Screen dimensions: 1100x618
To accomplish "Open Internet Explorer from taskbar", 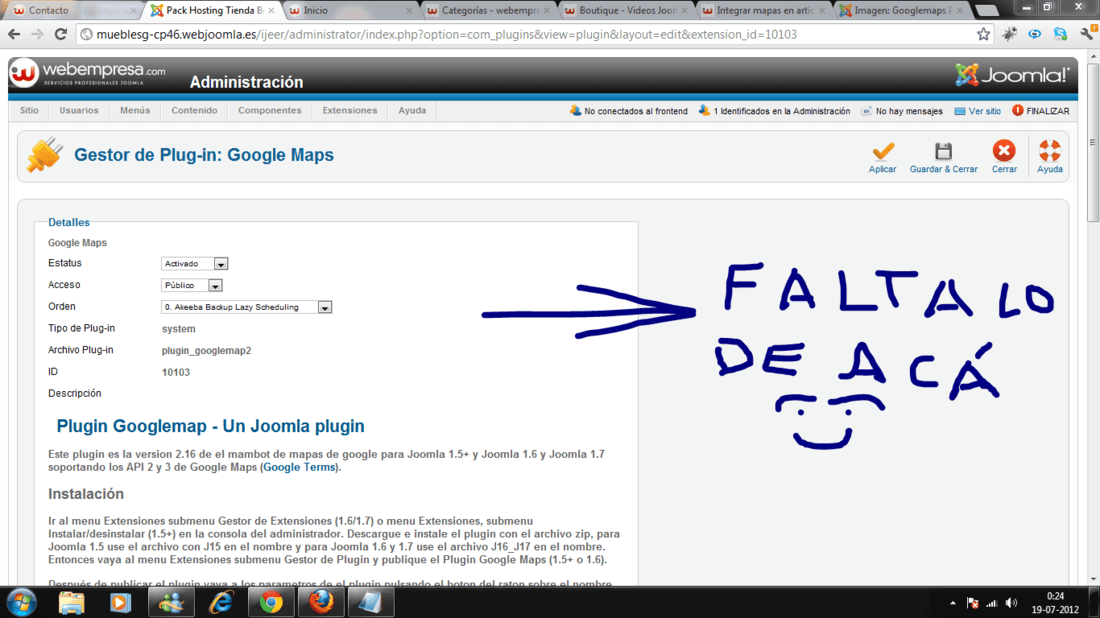I will pyautogui.click(x=221, y=603).
